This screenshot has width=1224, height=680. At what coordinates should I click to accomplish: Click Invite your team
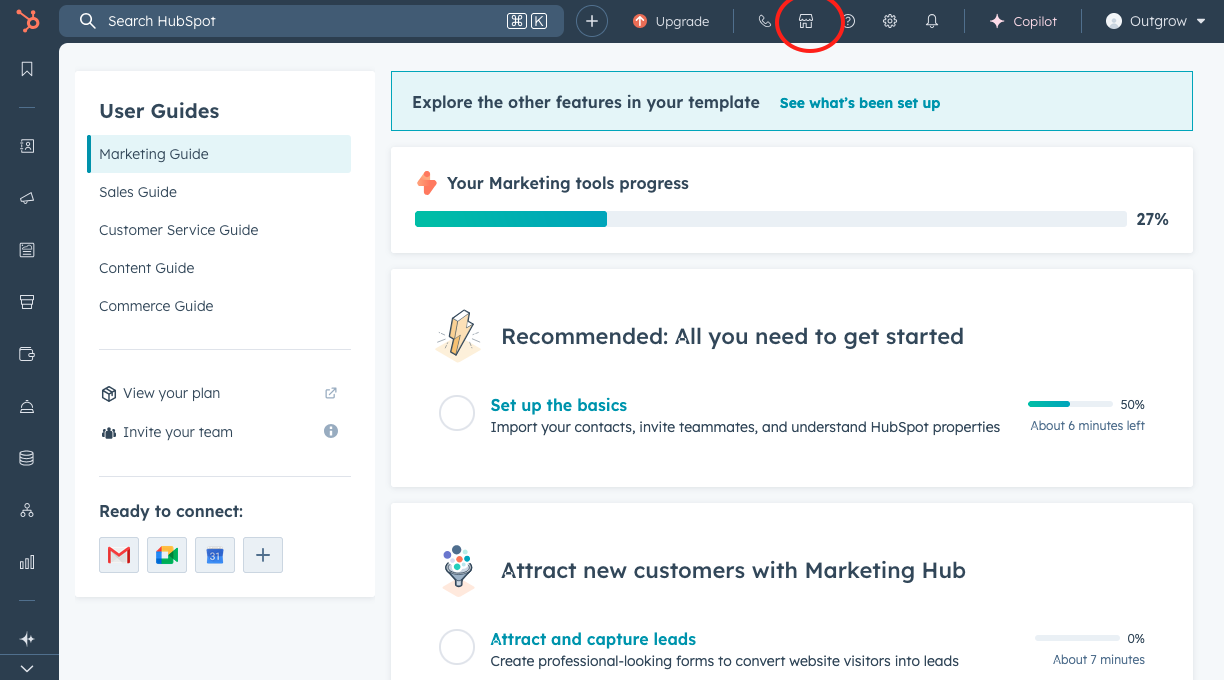point(178,432)
